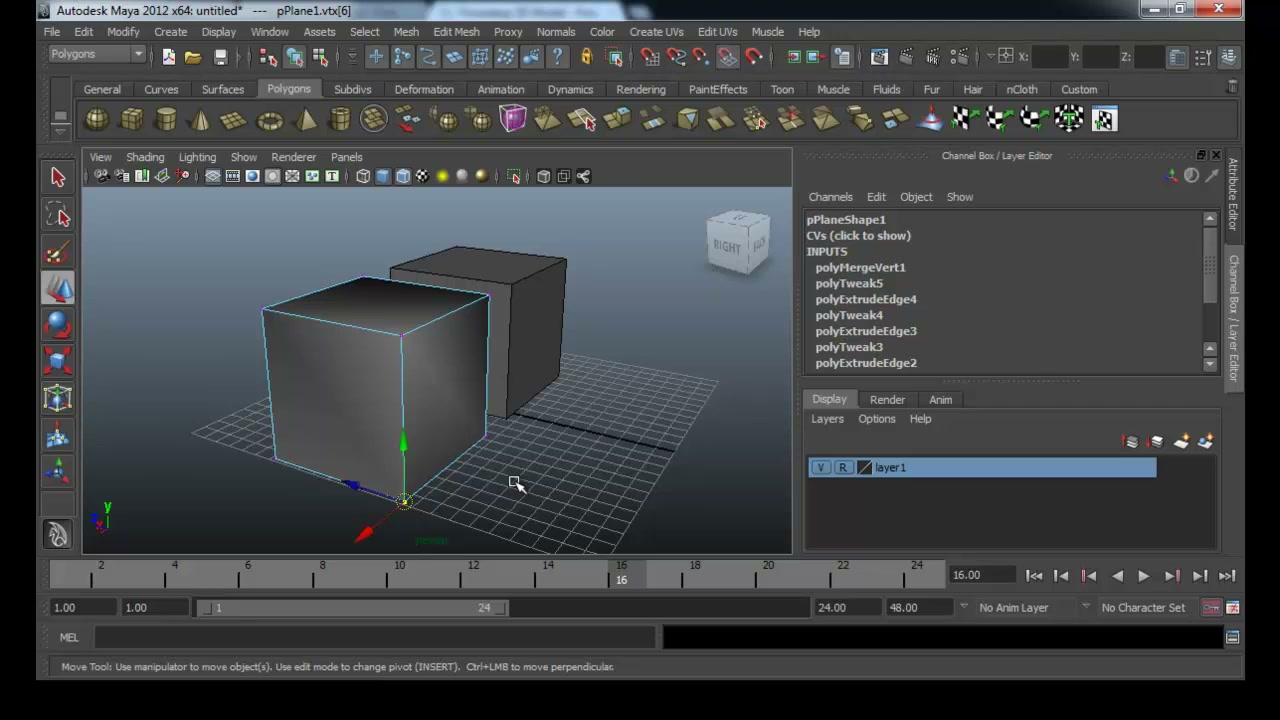Create a polygon sphere from shelf
The image size is (1280, 720).
click(96, 120)
